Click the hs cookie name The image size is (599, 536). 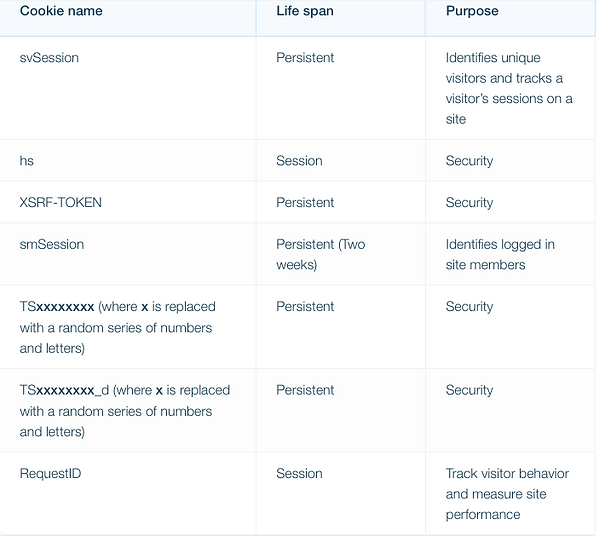pos(26,160)
